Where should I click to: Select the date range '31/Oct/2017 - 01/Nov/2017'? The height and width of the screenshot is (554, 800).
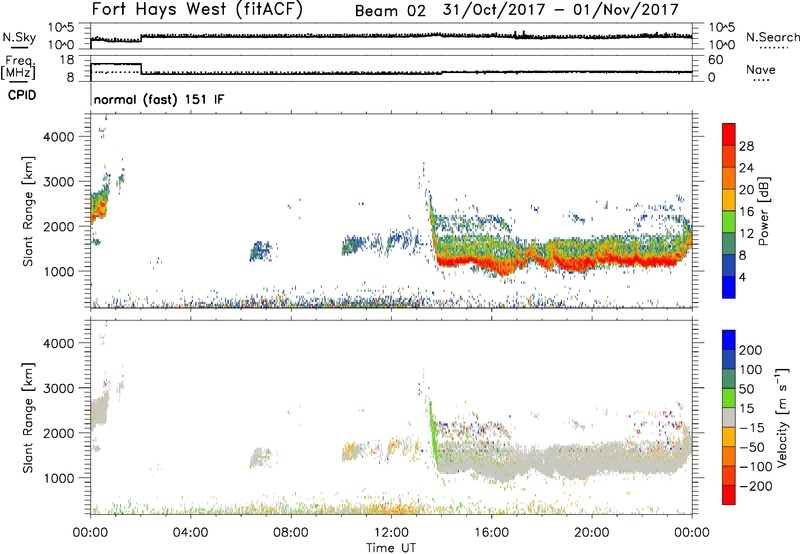(561, 10)
